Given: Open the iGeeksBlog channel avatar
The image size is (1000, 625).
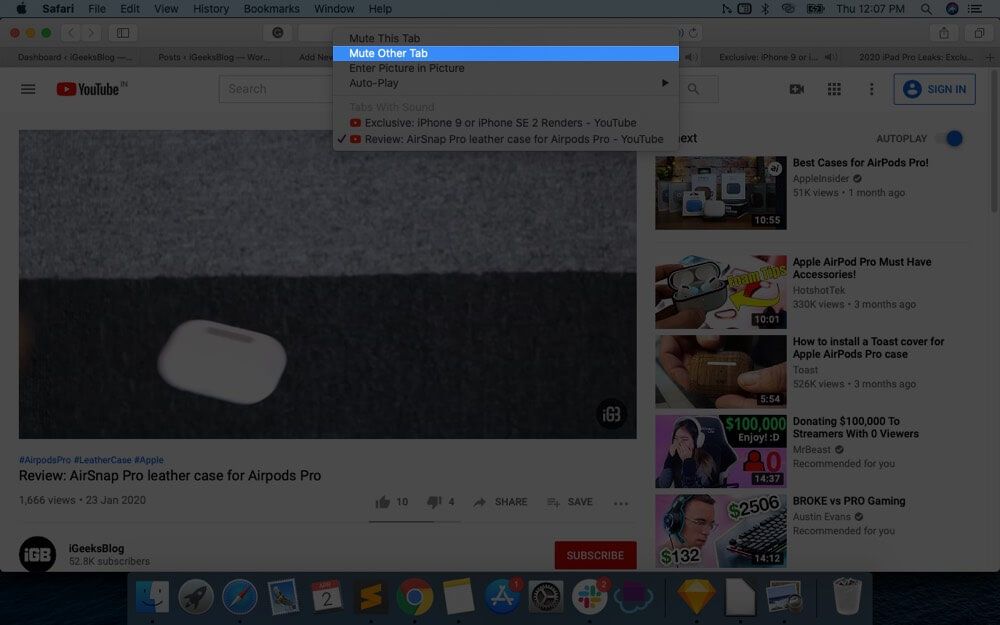Looking at the screenshot, I should pyautogui.click(x=37, y=554).
